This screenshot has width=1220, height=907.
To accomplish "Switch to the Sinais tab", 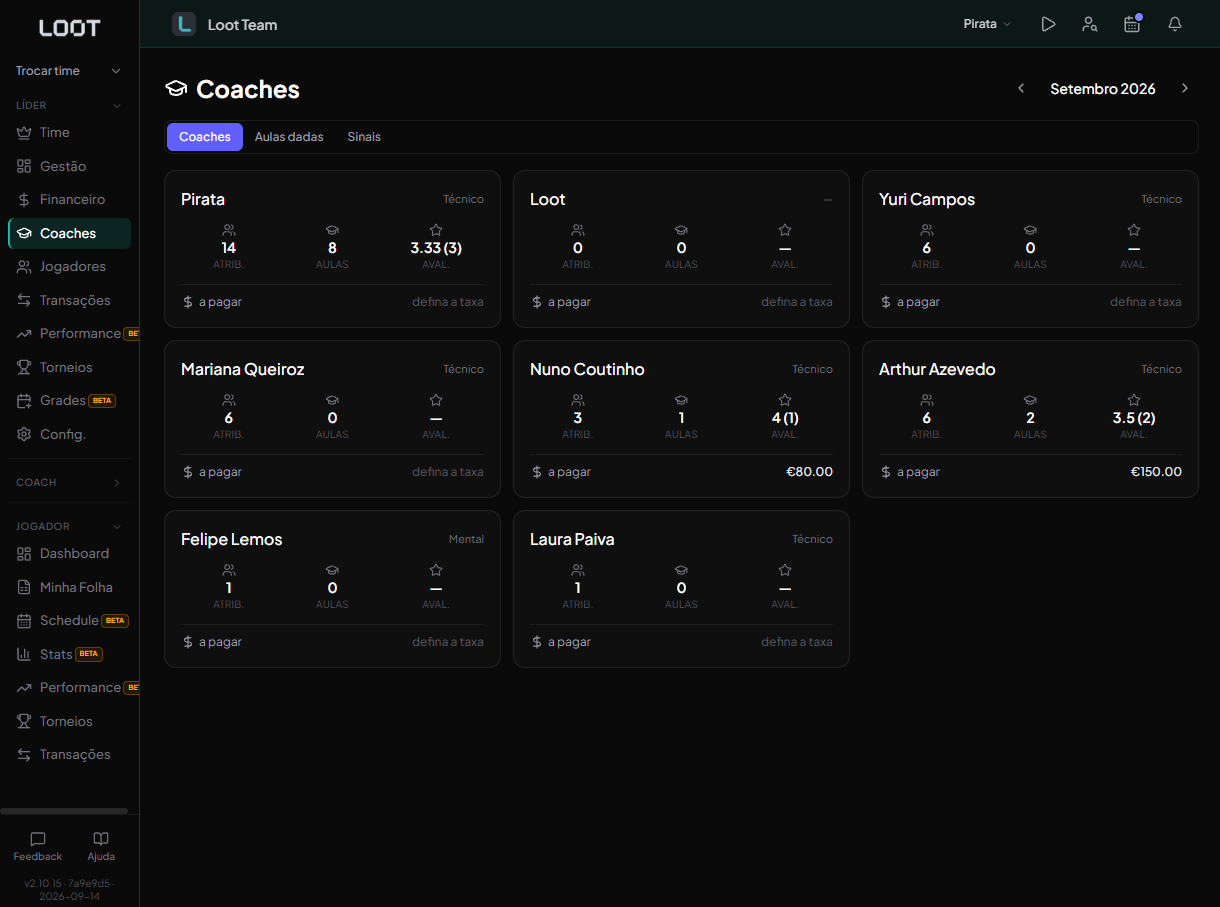I will (364, 137).
